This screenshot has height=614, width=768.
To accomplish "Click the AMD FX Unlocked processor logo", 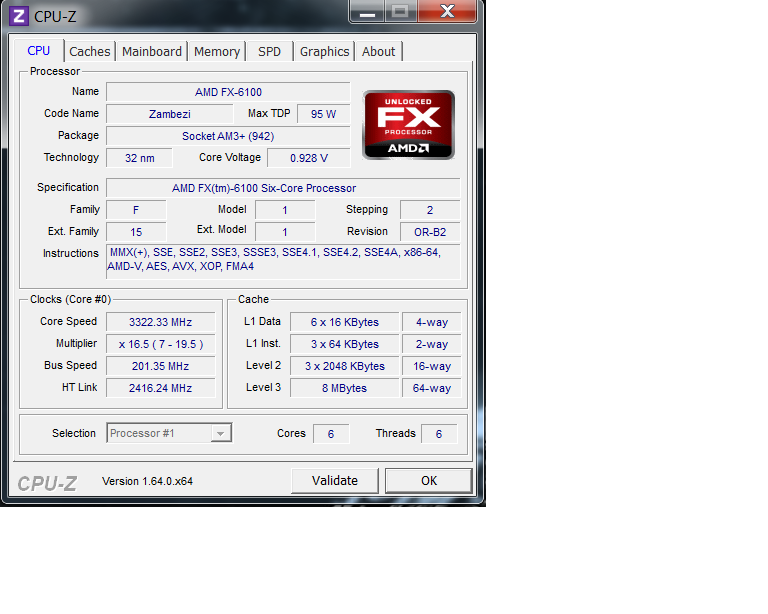I will (x=408, y=125).
